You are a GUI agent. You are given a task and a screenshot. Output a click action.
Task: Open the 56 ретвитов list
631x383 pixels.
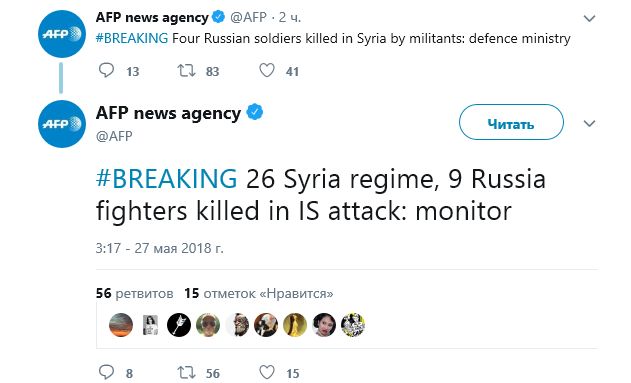[x=134, y=293]
